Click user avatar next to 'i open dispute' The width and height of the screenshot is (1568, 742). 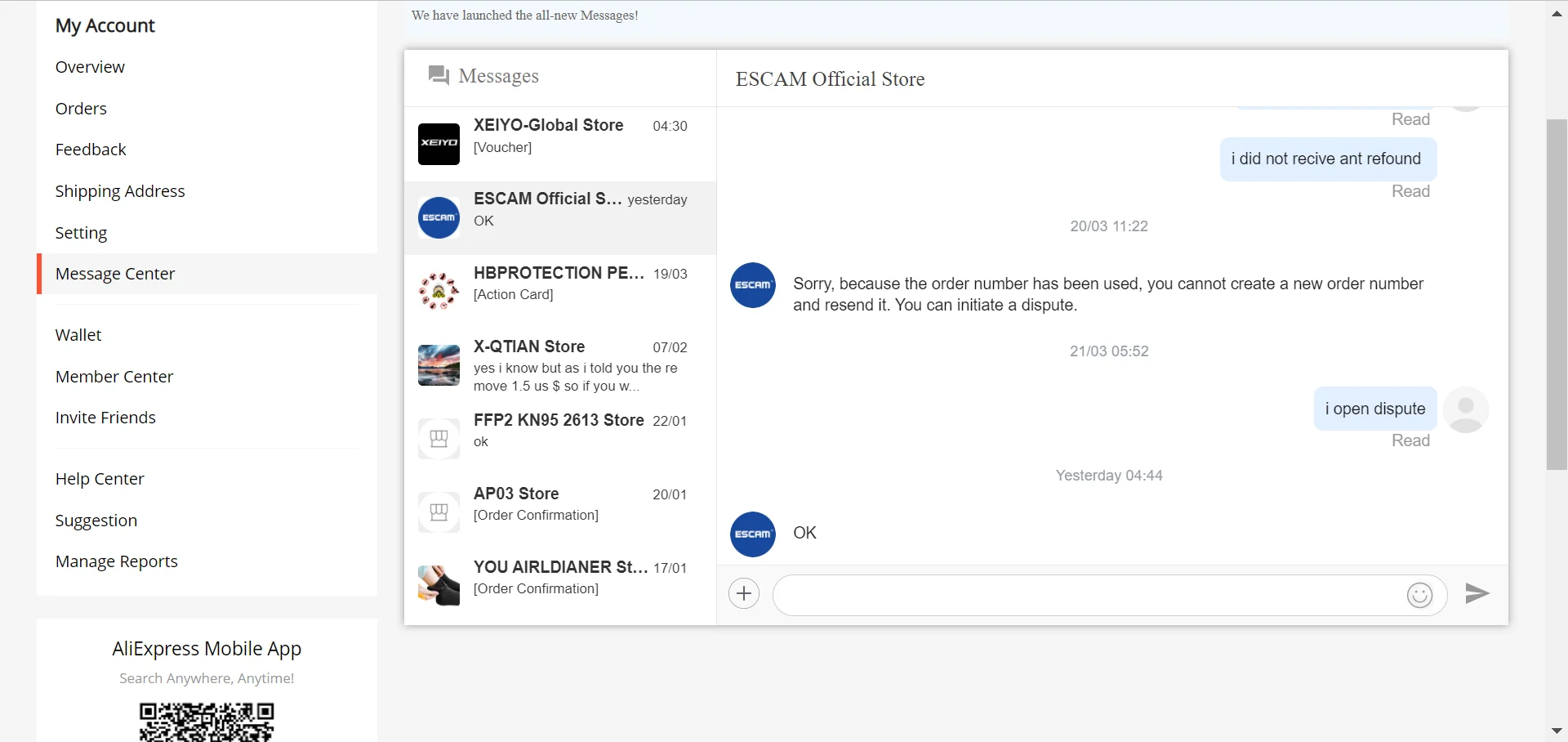(x=1466, y=409)
